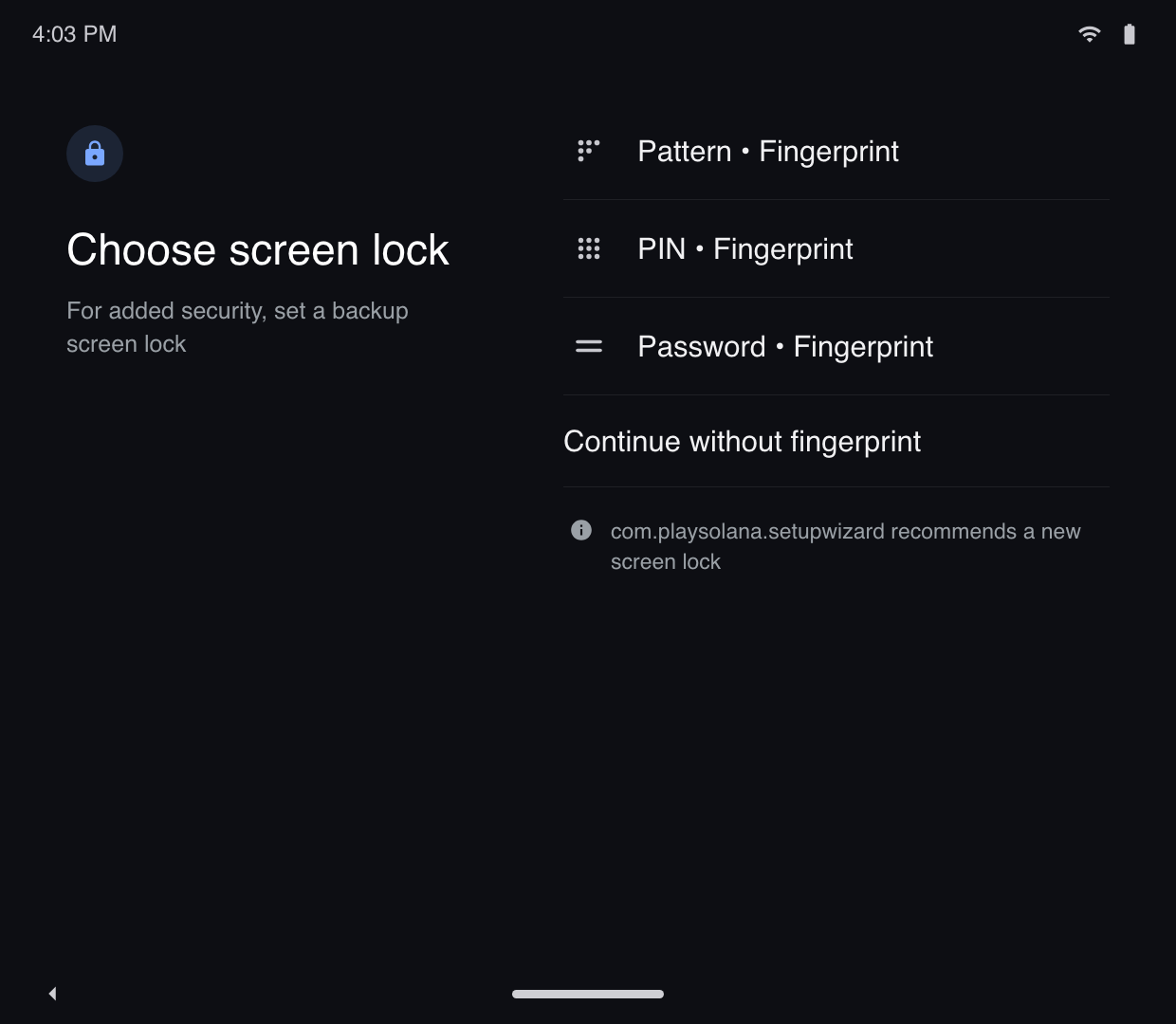Tap the PIN keypad grid icon

[588, 248]
